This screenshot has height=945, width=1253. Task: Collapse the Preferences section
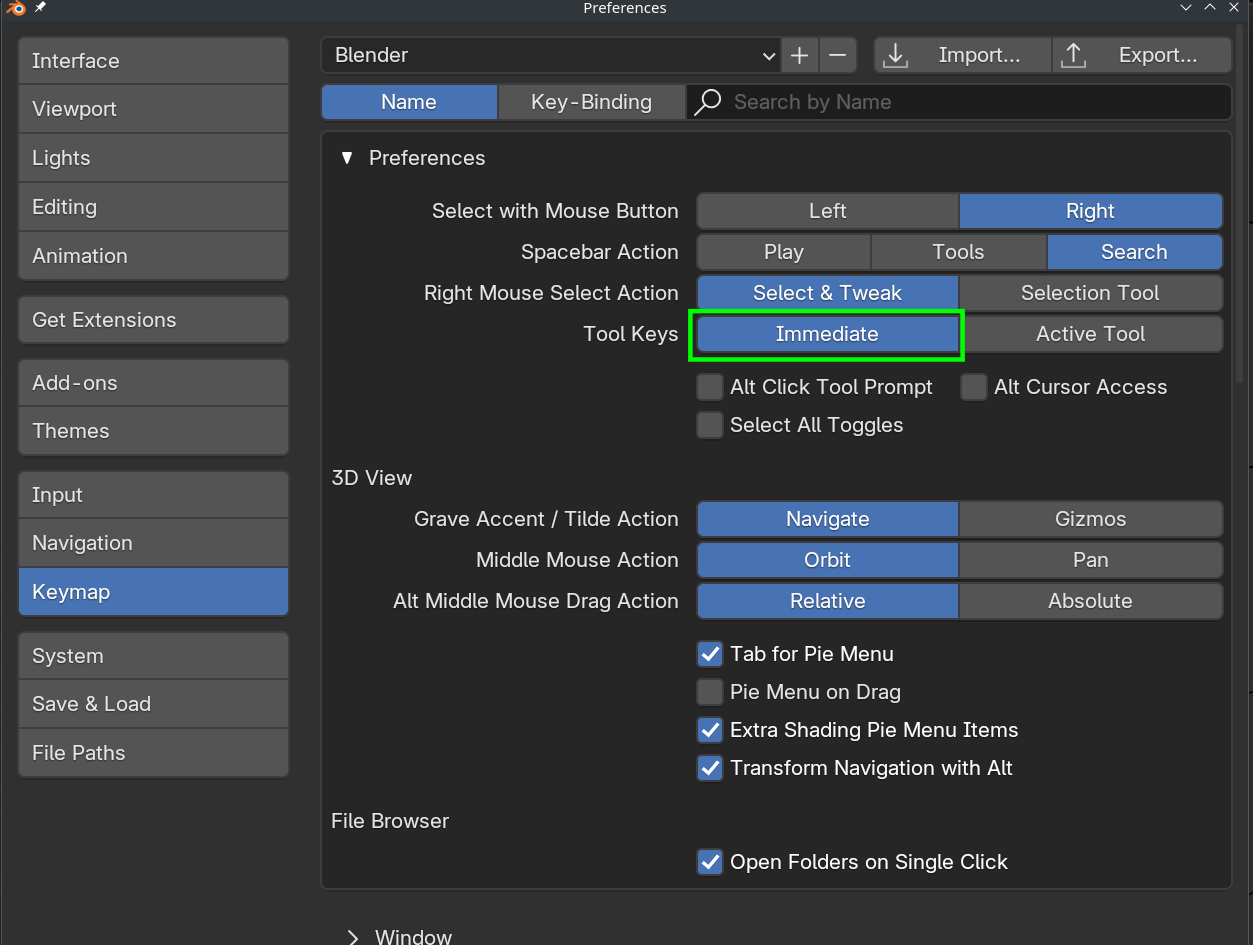click(x=347, y=158)
